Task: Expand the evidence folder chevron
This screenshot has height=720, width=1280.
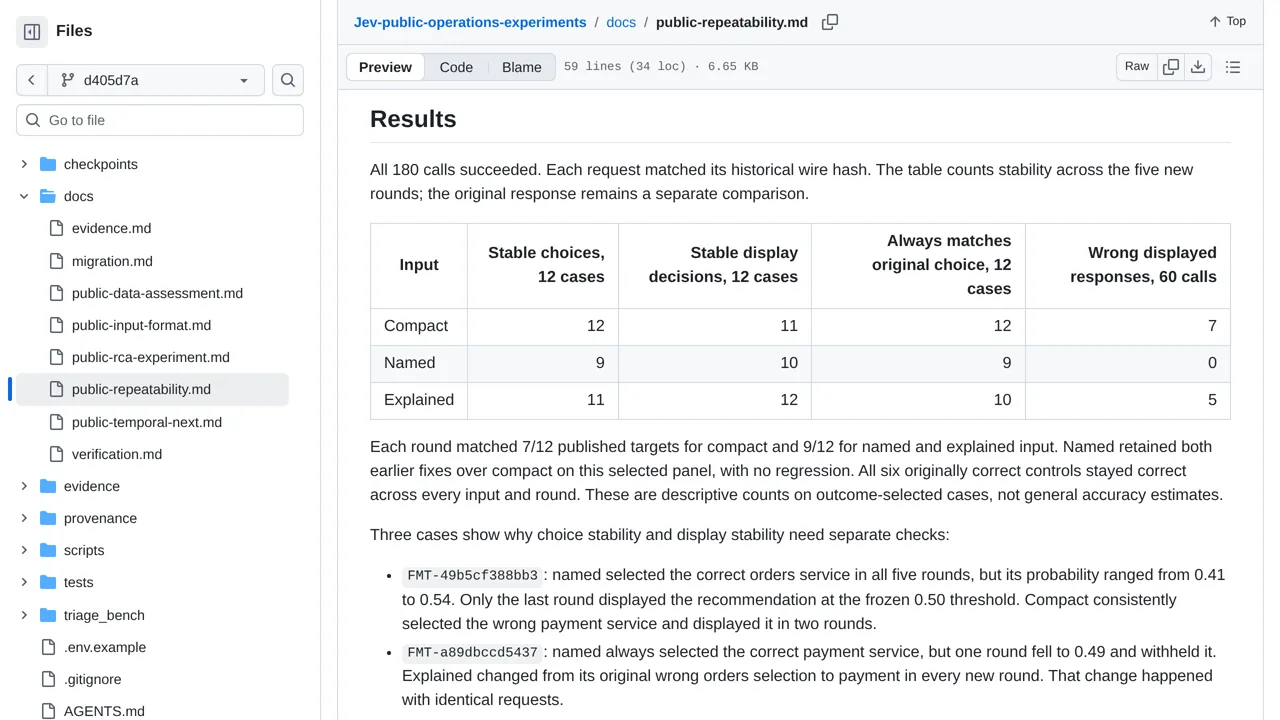Action: coord(24,486)
